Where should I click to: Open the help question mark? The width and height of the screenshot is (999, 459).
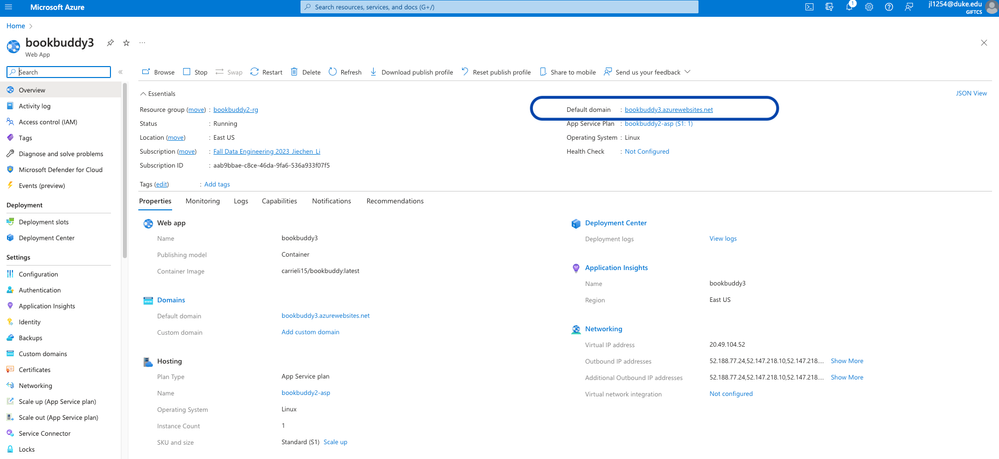point(889,7)
